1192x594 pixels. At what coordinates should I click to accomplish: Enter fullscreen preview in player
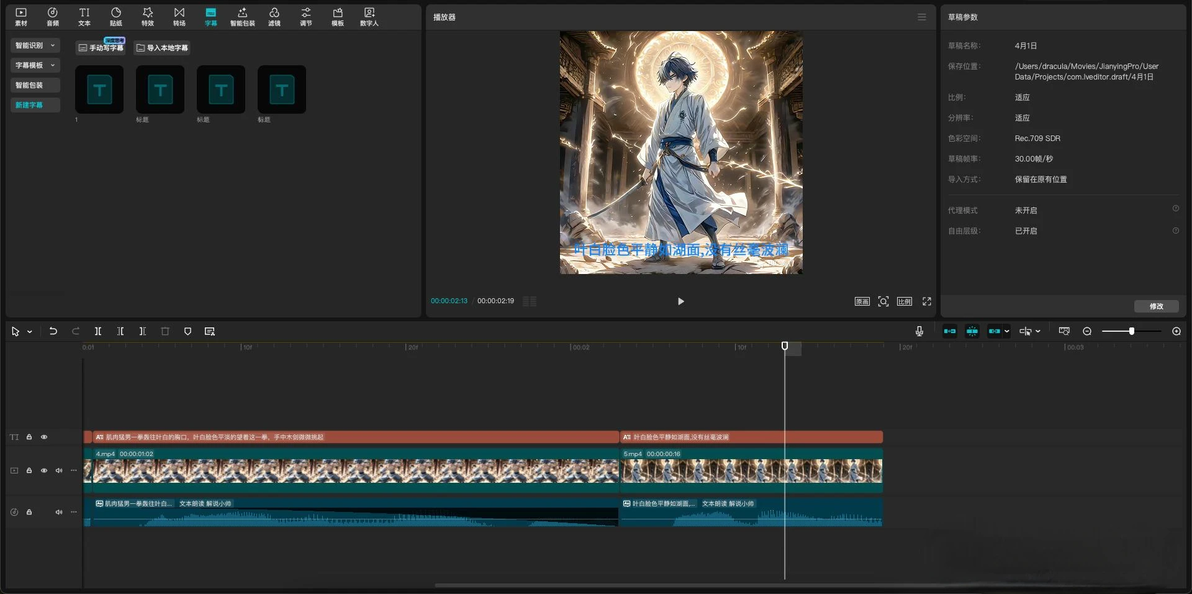[927, 301]
